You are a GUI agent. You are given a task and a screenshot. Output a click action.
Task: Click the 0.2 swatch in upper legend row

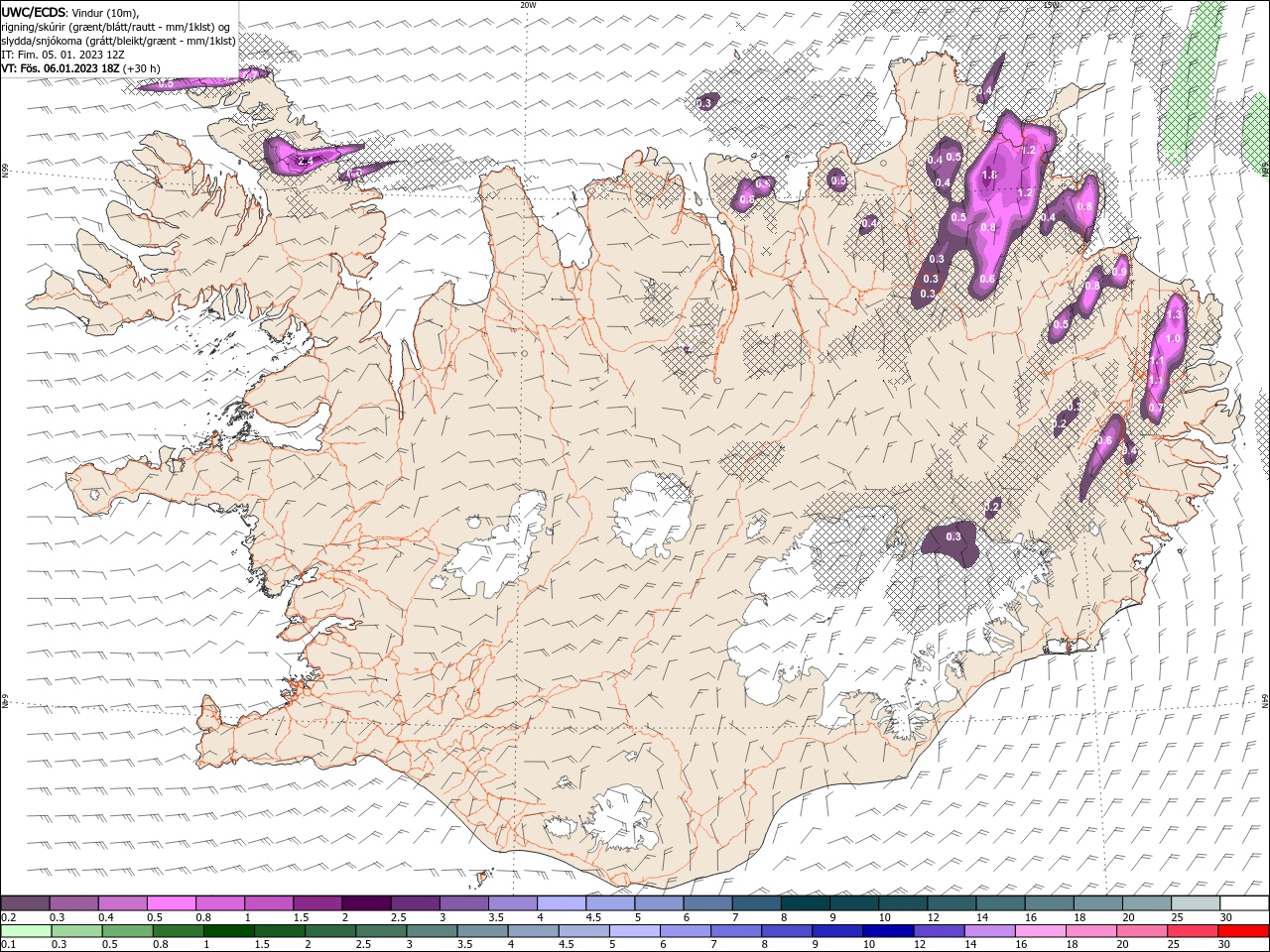(25, 903)
